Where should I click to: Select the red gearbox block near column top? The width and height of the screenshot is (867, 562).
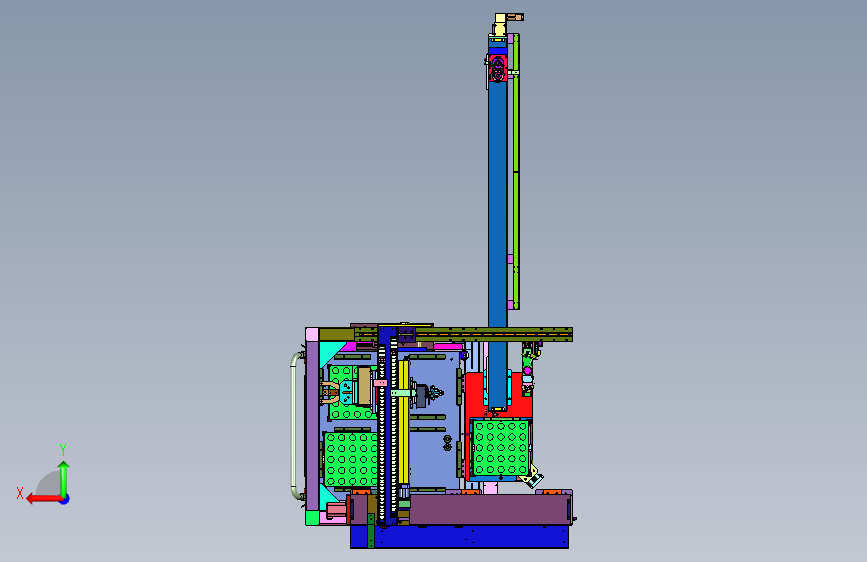[497, 67]
